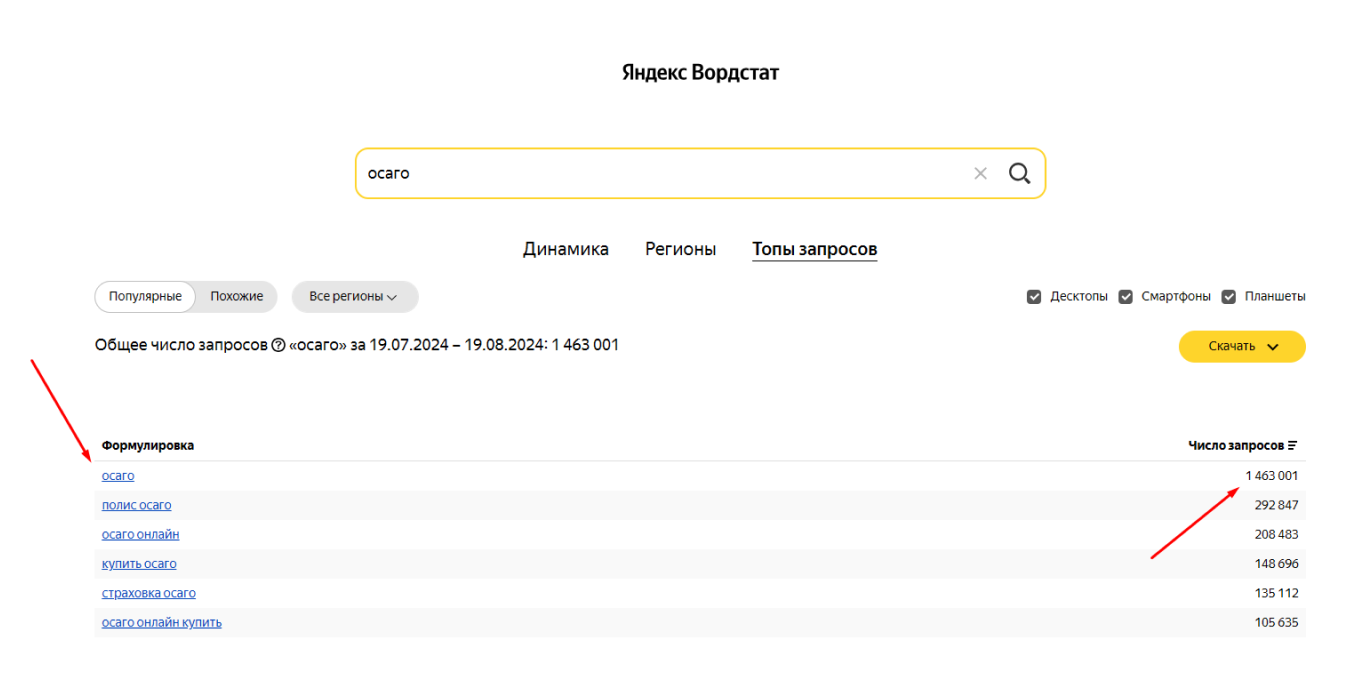Open the Регионы tab

[x=680, y=249]
